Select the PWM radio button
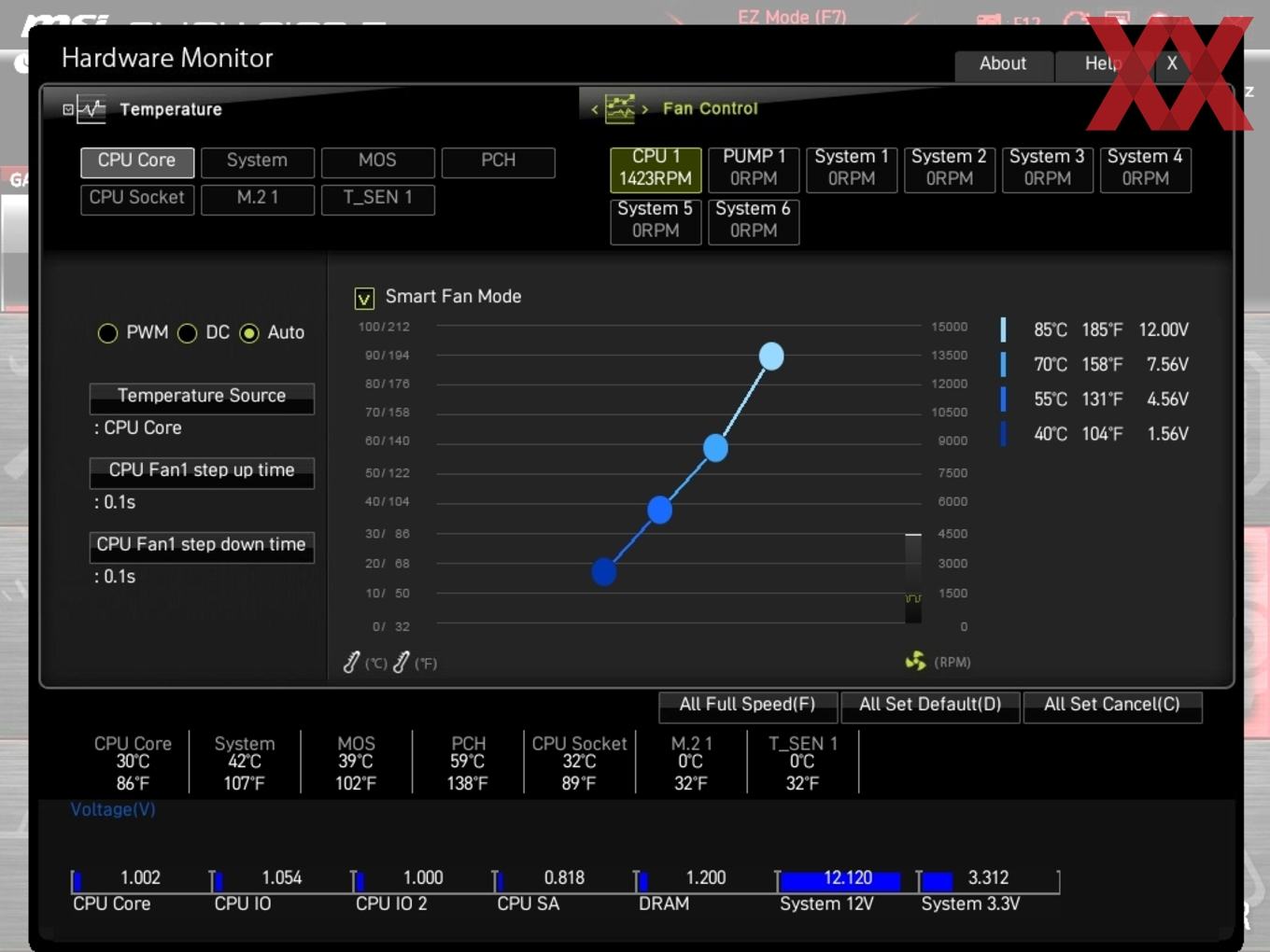 [107, 333]
